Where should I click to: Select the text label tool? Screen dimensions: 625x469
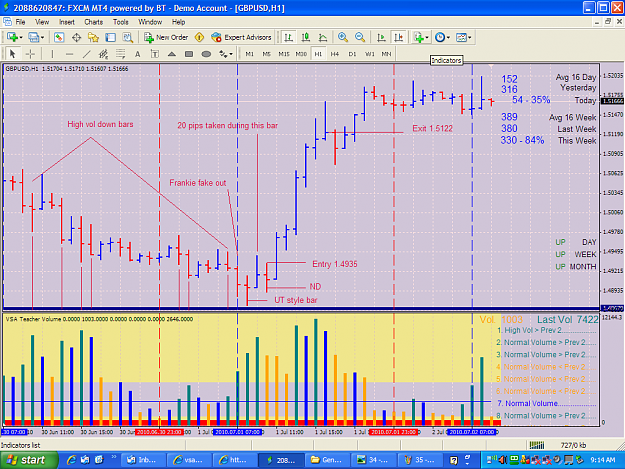(155, 54)
